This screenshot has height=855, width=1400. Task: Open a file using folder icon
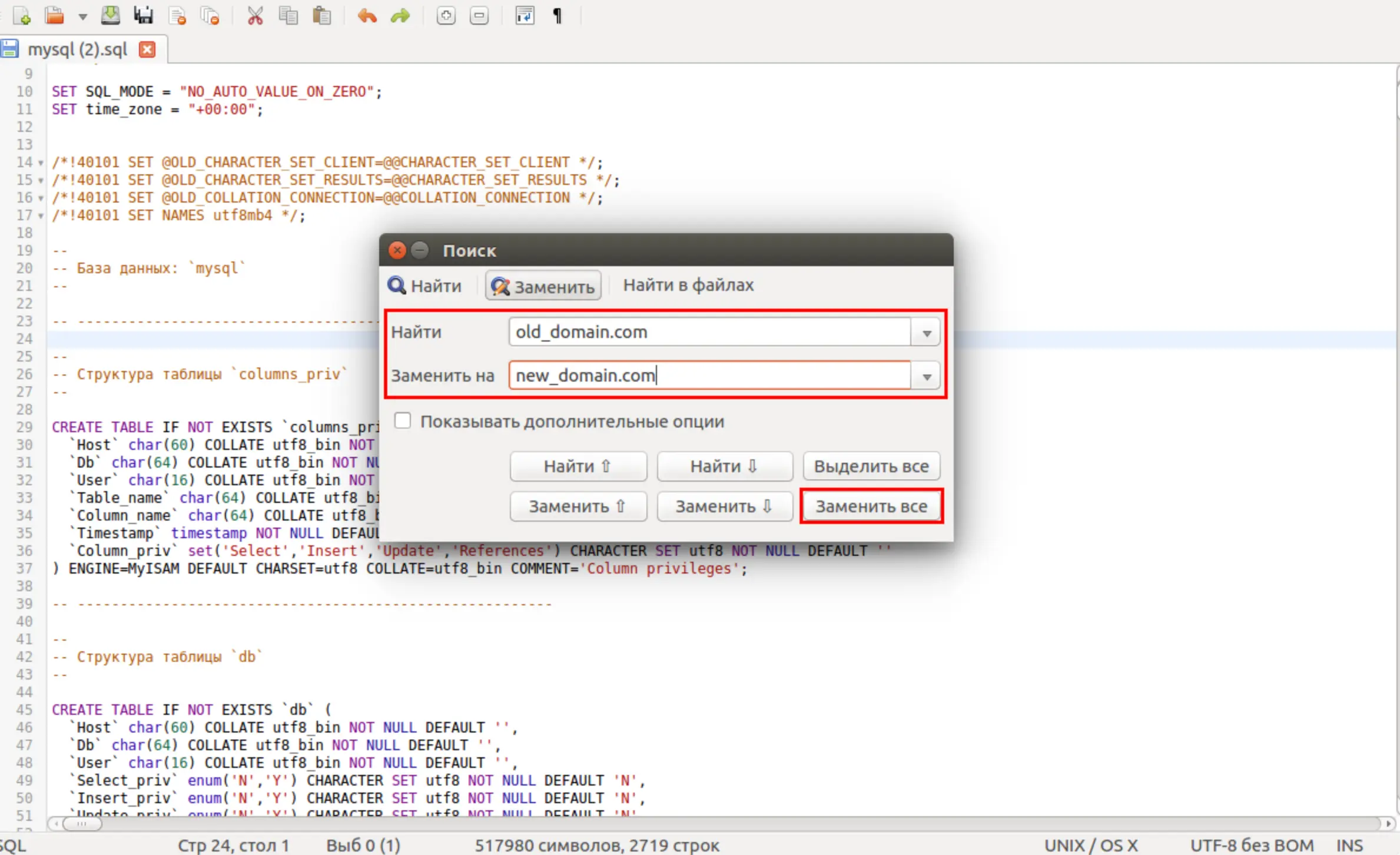click(x=54, y=16)
